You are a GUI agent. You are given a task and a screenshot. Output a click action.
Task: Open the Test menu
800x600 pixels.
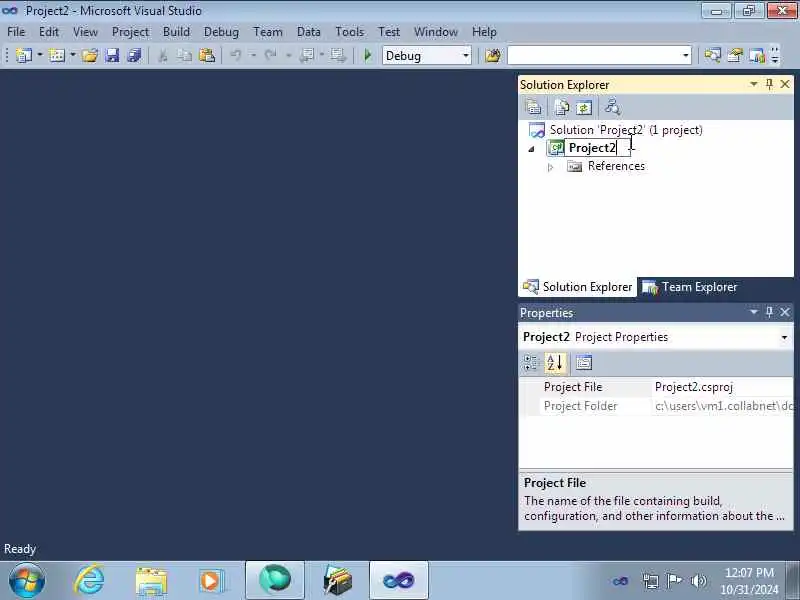tap(389, 32)
